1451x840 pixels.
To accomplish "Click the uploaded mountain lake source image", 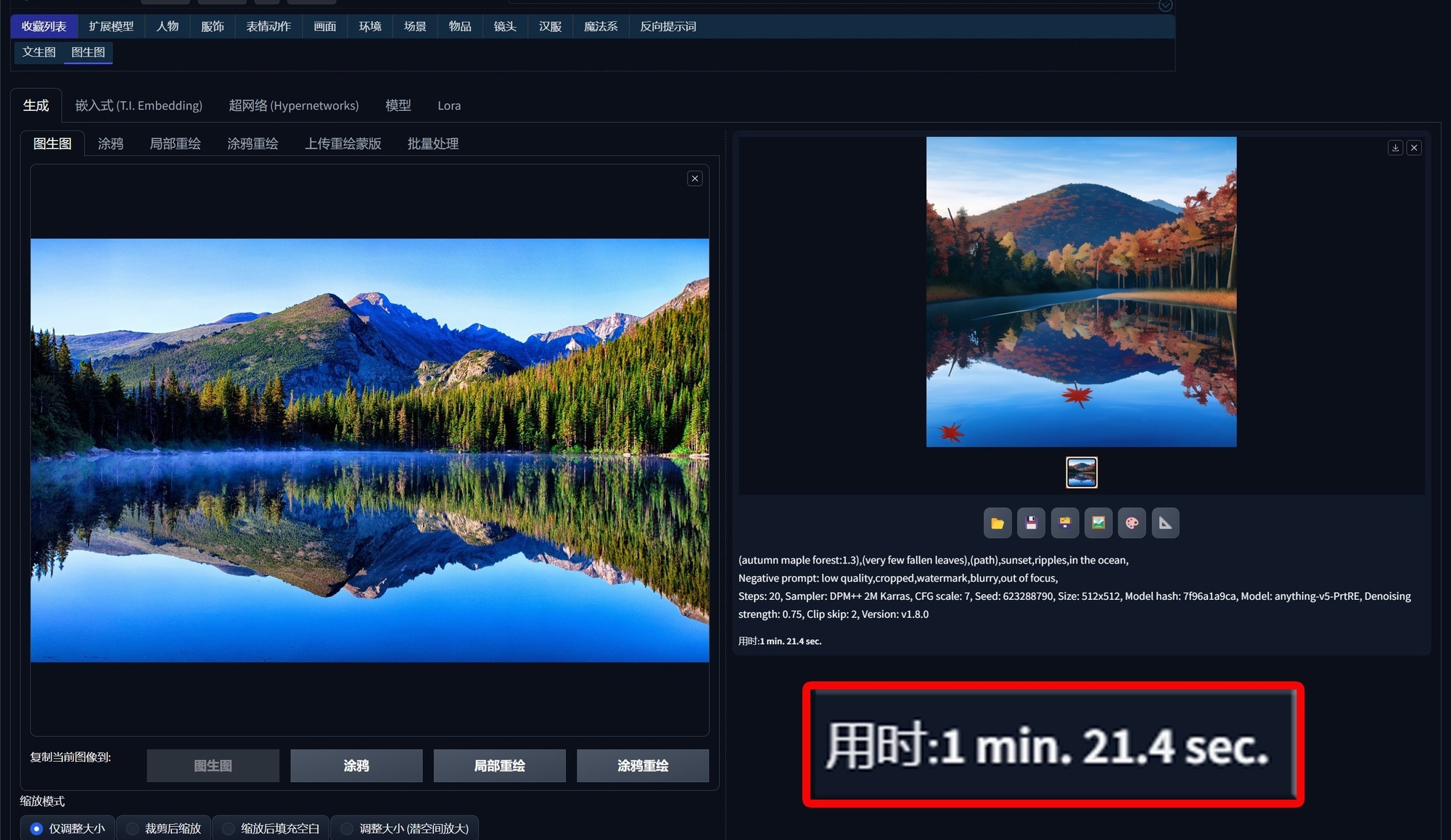I will pos(370,450).
